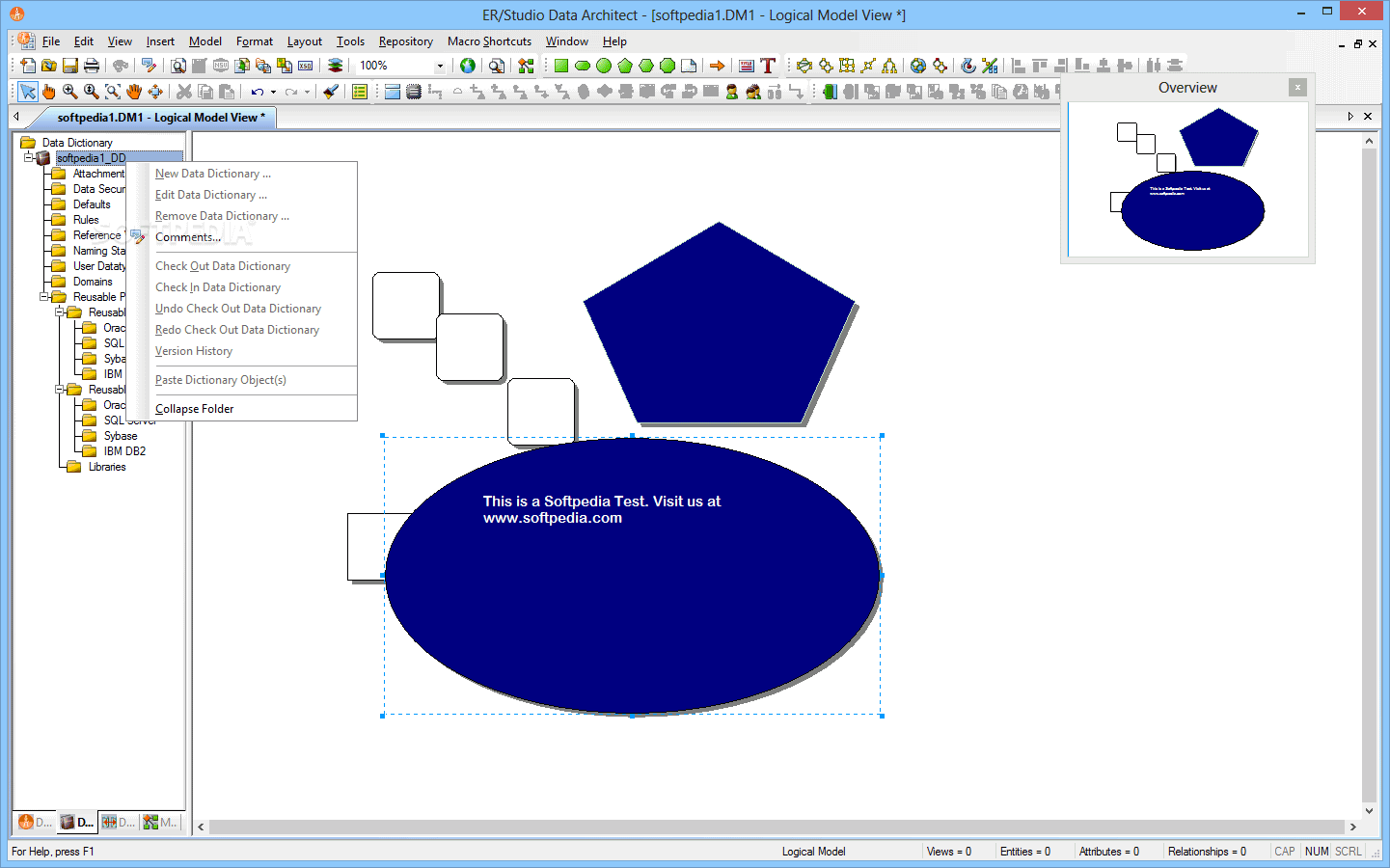The height and width of the screenshot is (868, 1390).
Task: Select the red T text tool
Action: (x=768, y=66)
